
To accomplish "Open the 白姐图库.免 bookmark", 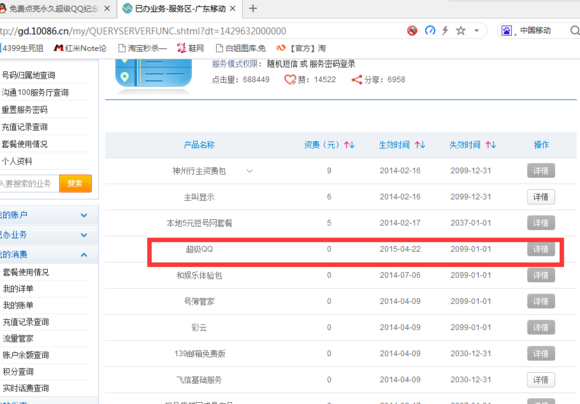I will [241, 48].
